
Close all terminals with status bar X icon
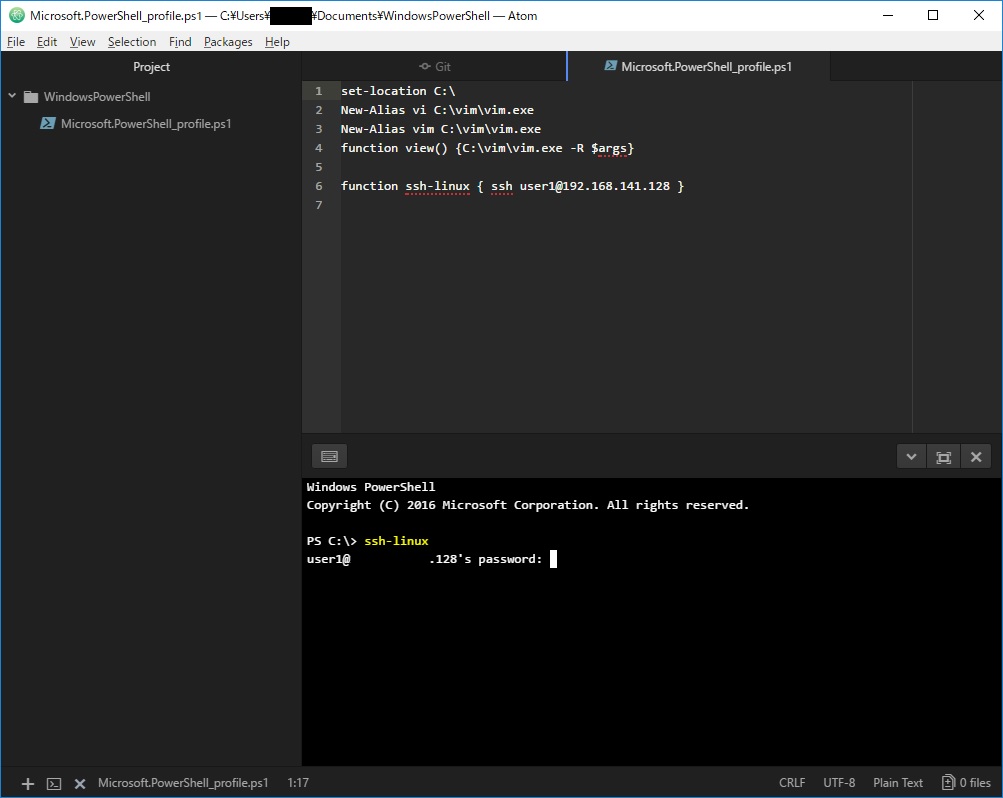80,783
